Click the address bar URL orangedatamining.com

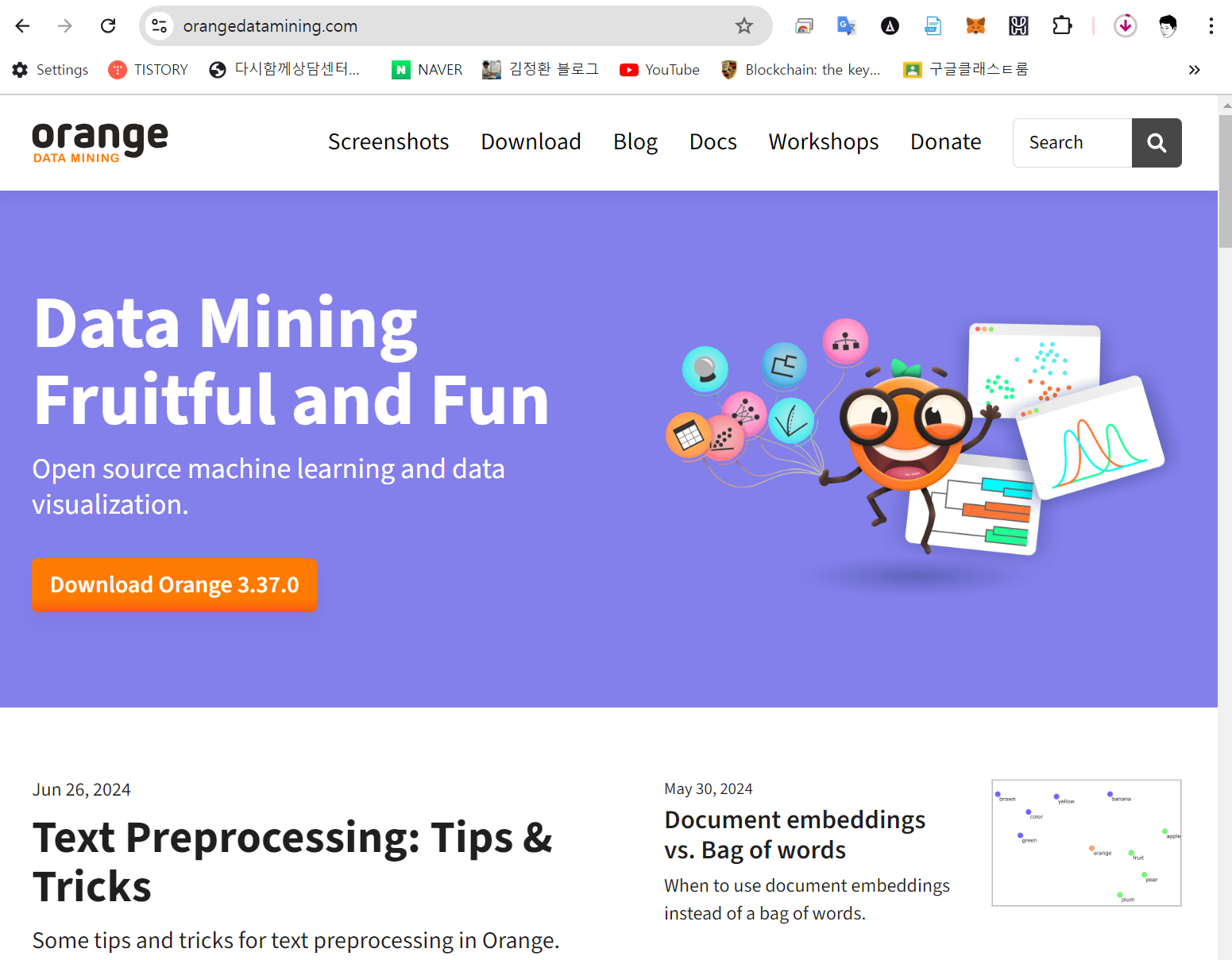[270, 26]
